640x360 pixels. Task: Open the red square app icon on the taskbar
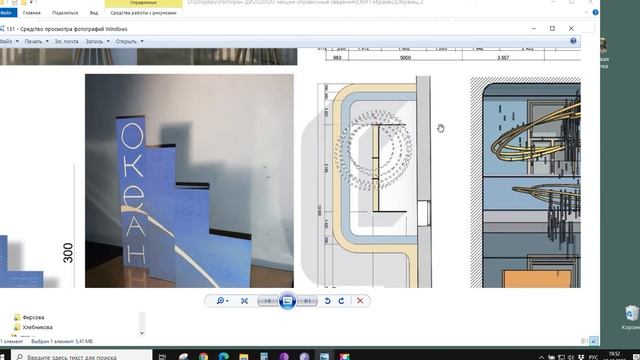345,356
